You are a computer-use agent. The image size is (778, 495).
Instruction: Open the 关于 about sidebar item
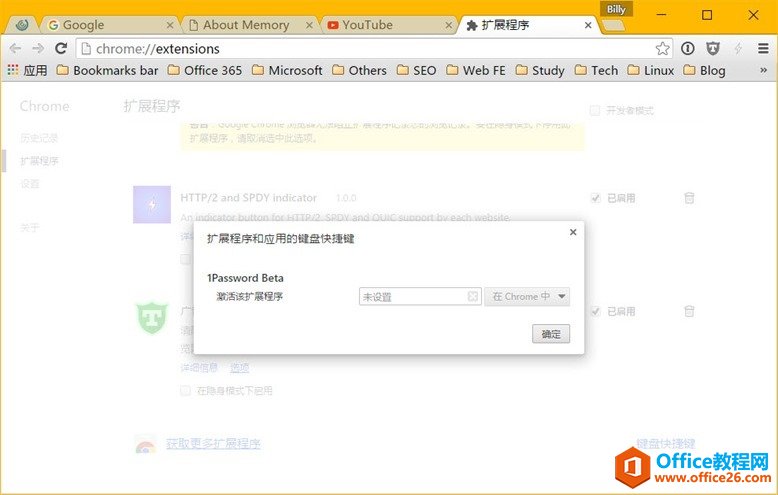coord(29,228)
